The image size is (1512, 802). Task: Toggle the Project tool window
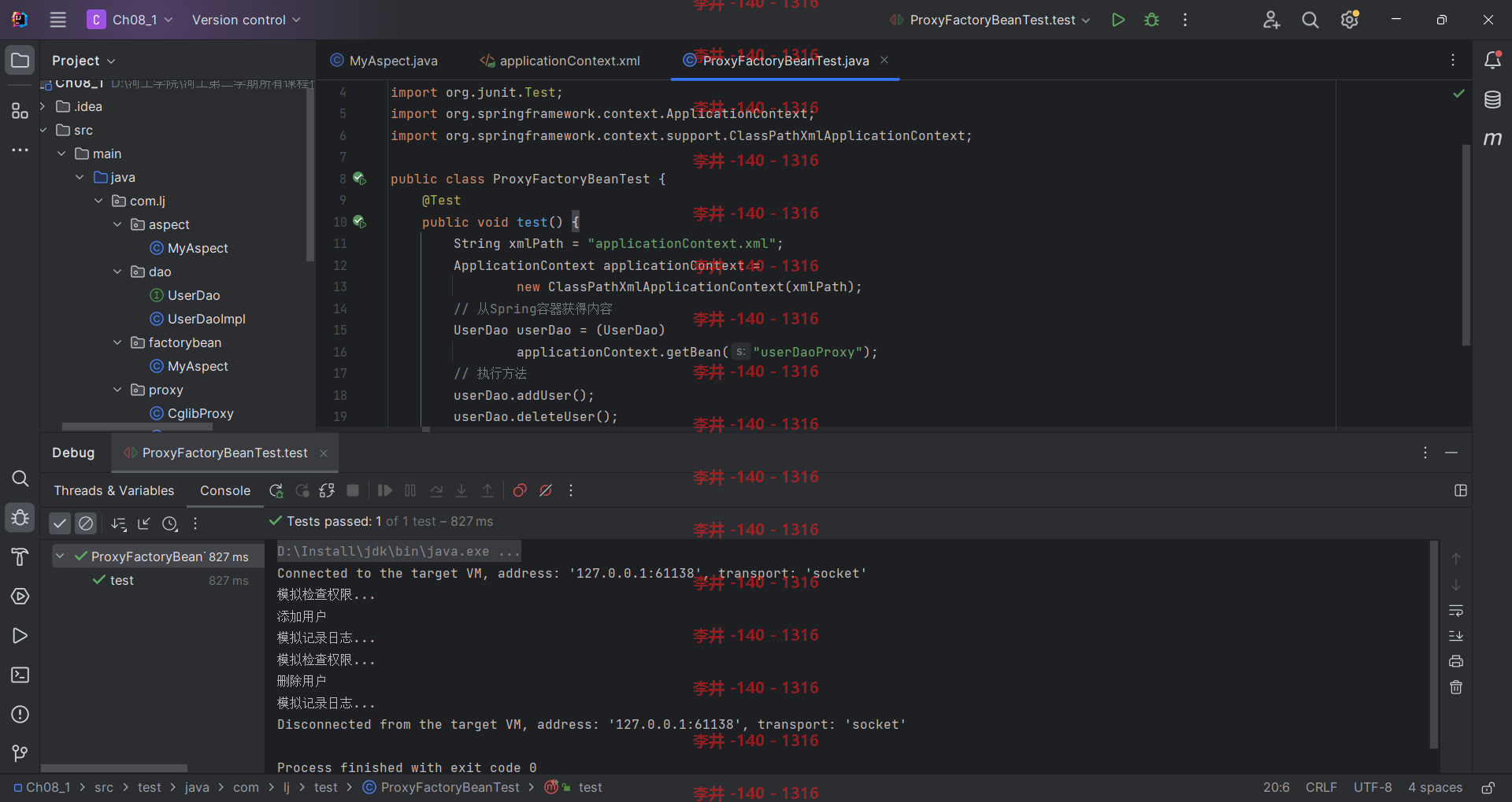pyautogui.click(x=20, y=60)
